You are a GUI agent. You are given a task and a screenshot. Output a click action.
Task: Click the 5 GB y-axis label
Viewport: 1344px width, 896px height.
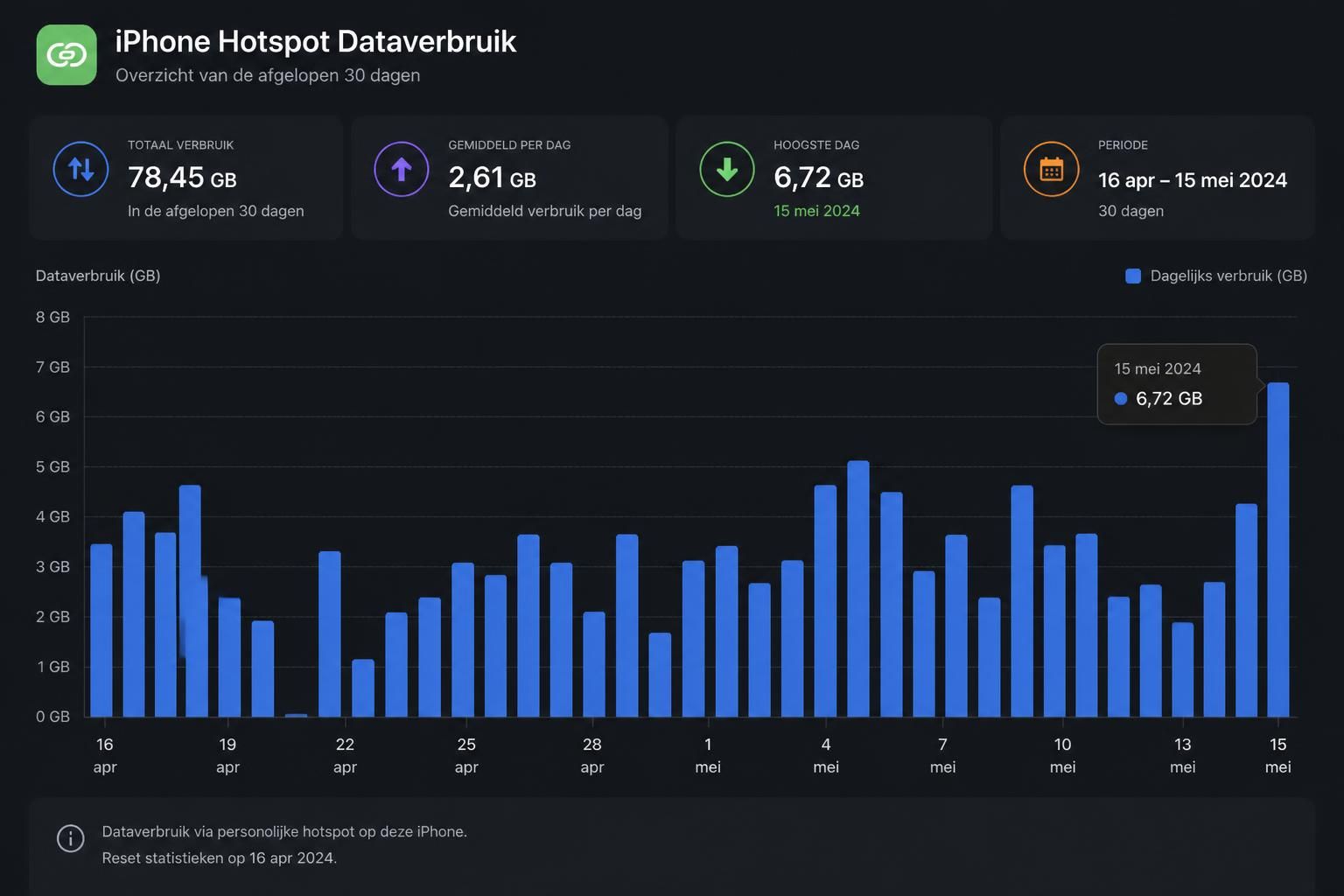click(52, 467)
